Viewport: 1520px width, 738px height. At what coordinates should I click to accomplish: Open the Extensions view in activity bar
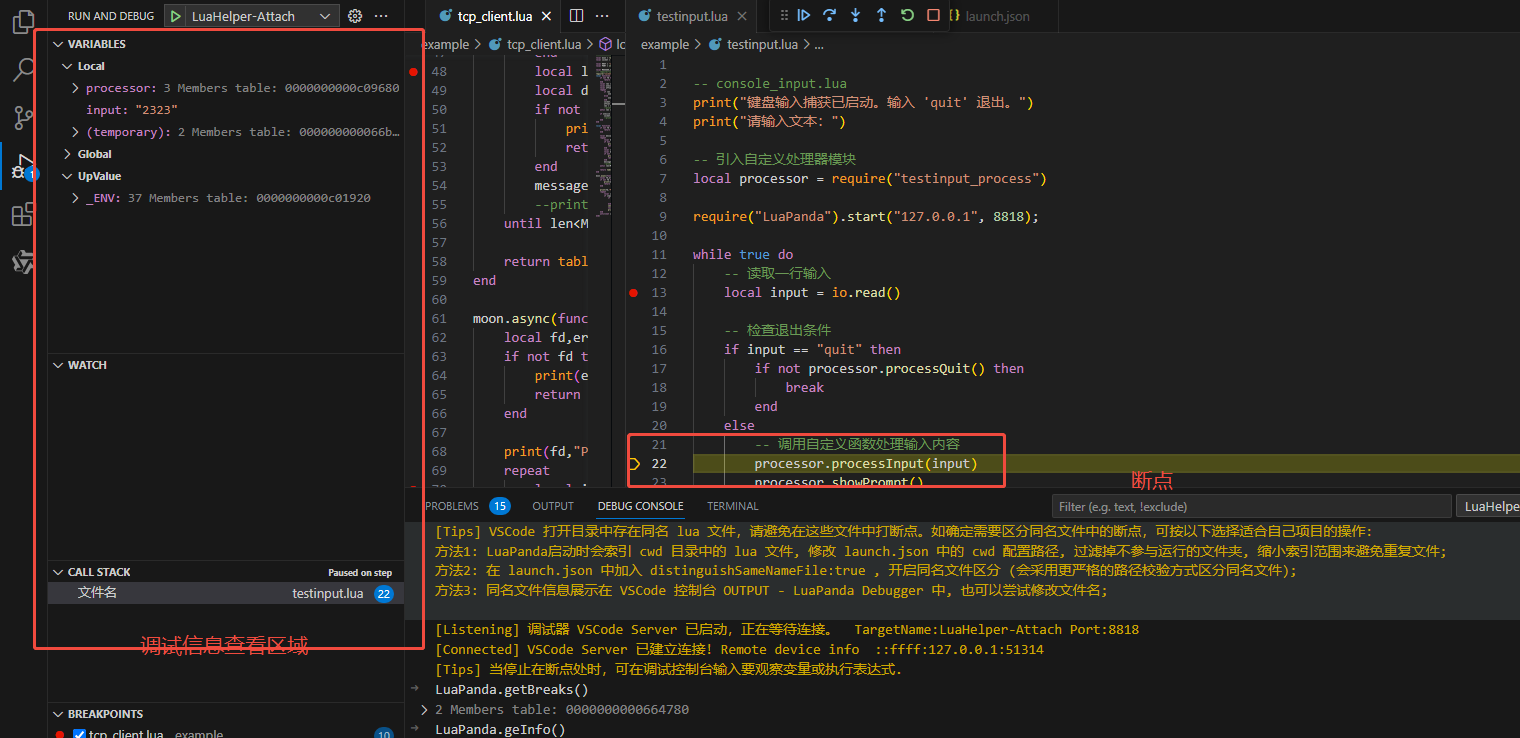[x=23, y=215]
